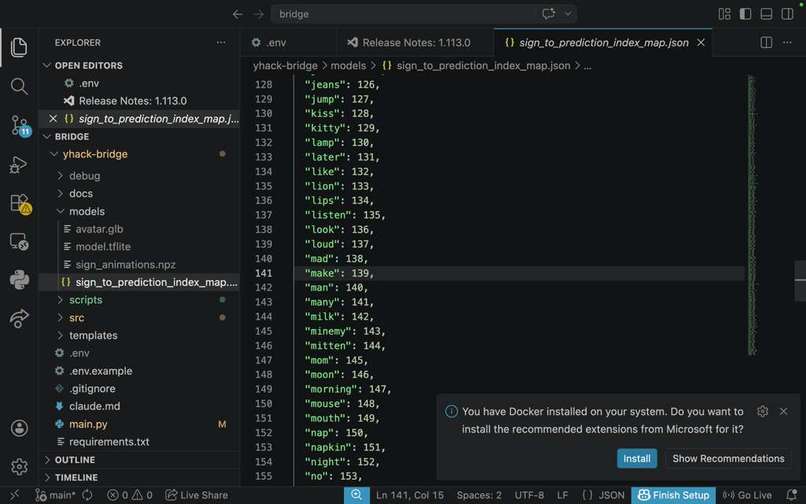Install recommended Docker extensions
Screen dimensions: 806x504
[x=637, y=458]
